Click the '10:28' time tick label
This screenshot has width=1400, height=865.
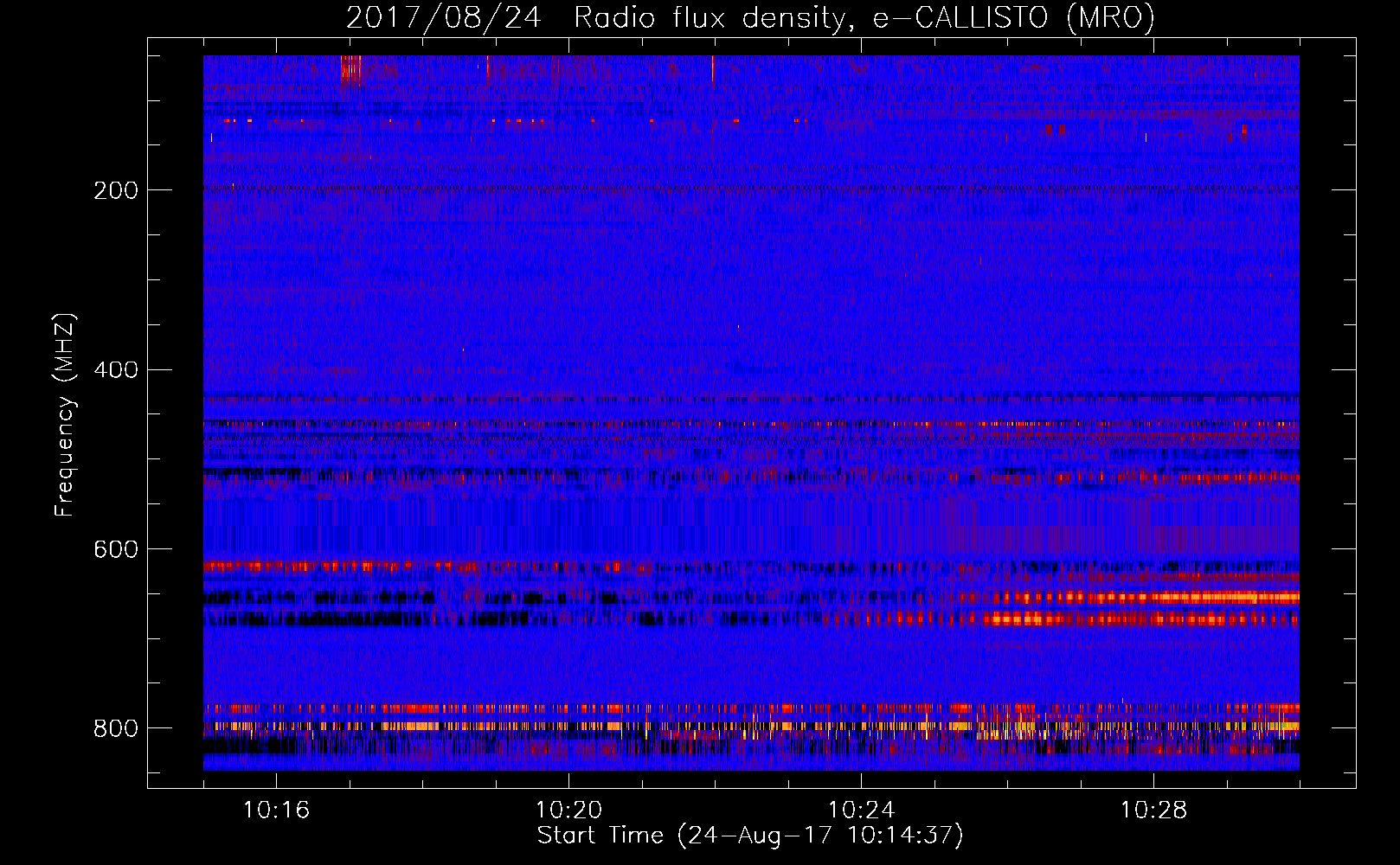tap(1153, 811)
